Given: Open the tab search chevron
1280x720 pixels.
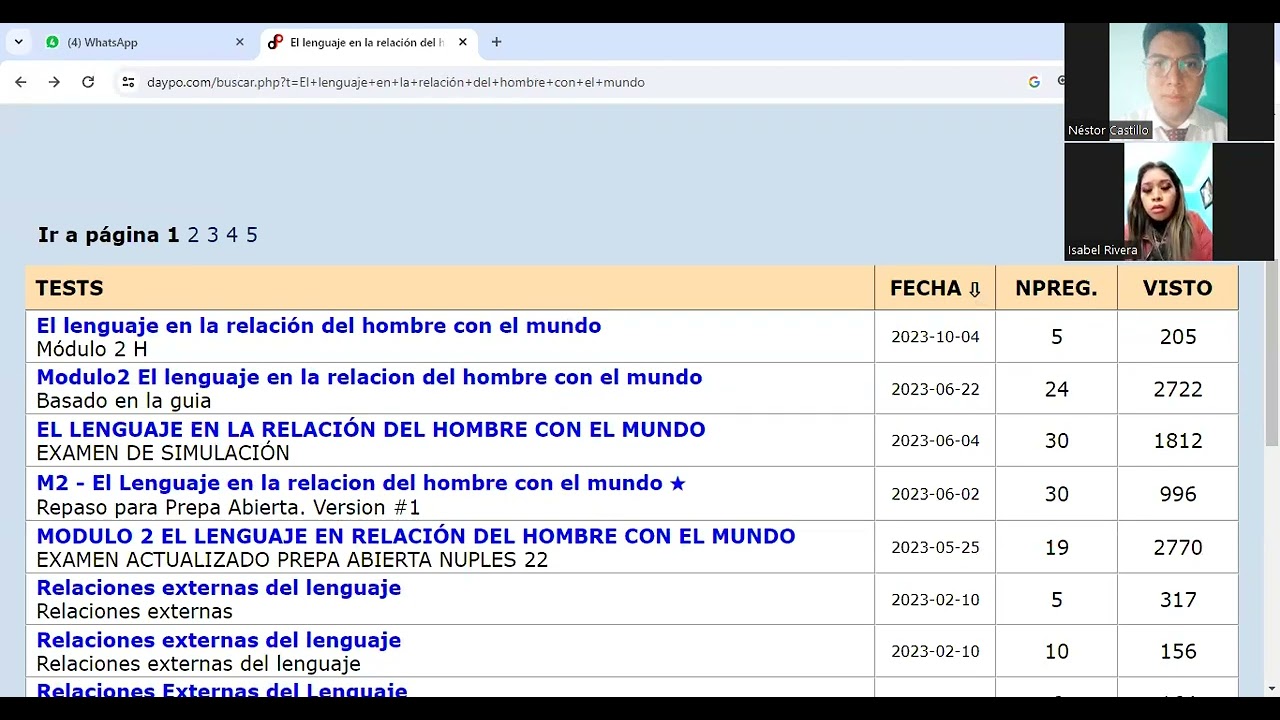Looking at the screenshot, I should tap(18, 42).
